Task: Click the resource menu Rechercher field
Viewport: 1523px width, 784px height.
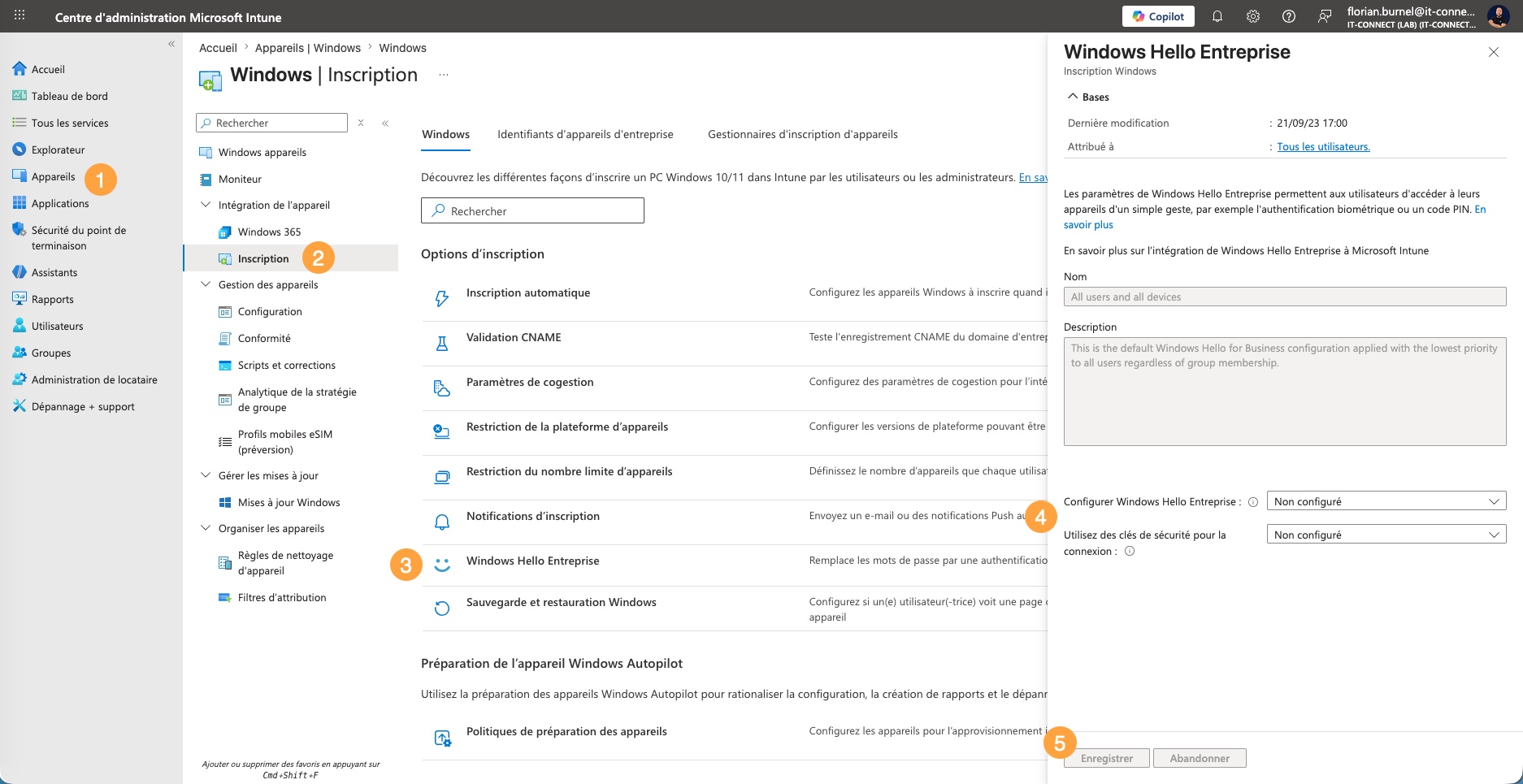Action: (271, 123)
